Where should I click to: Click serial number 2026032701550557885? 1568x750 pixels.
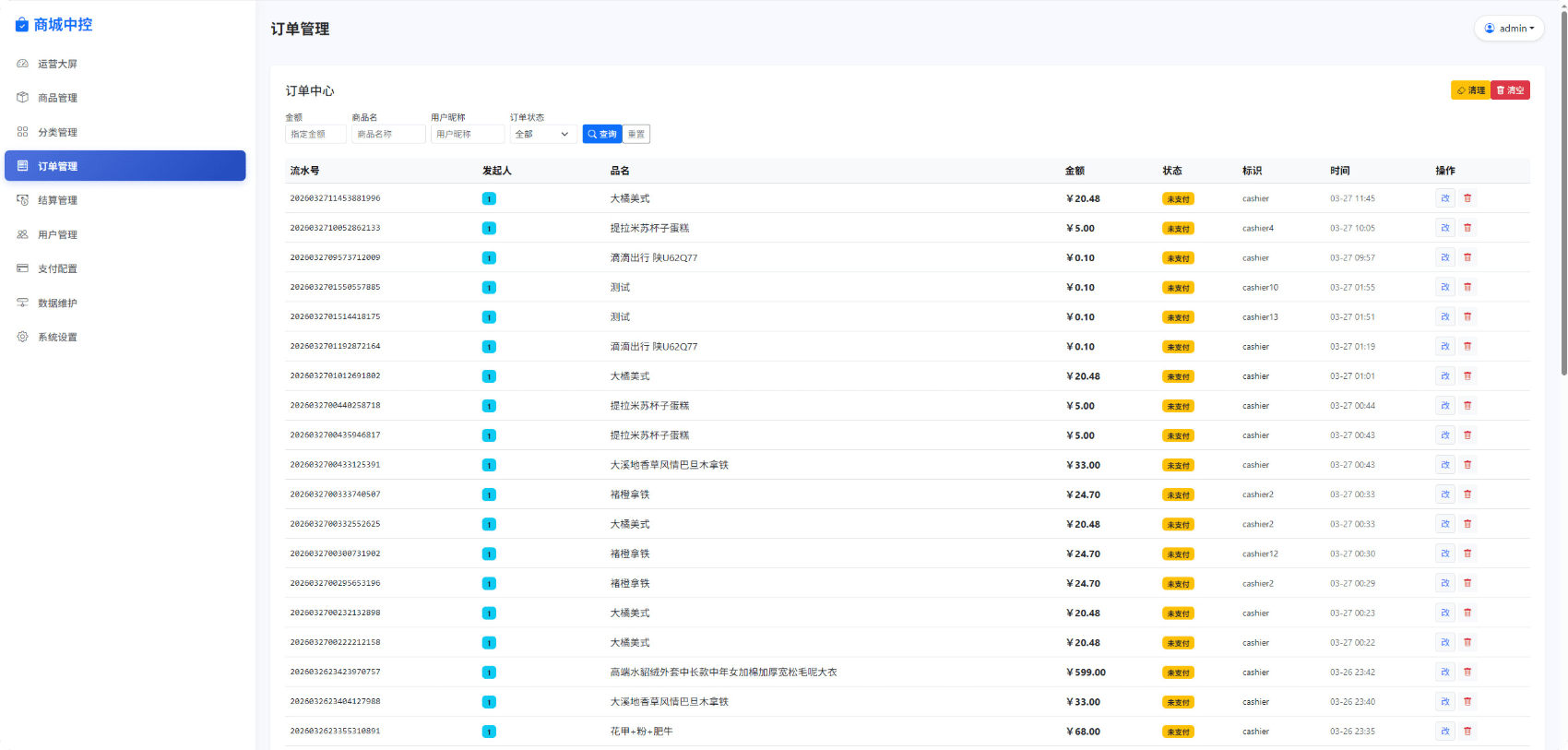(x=335, y=287)
